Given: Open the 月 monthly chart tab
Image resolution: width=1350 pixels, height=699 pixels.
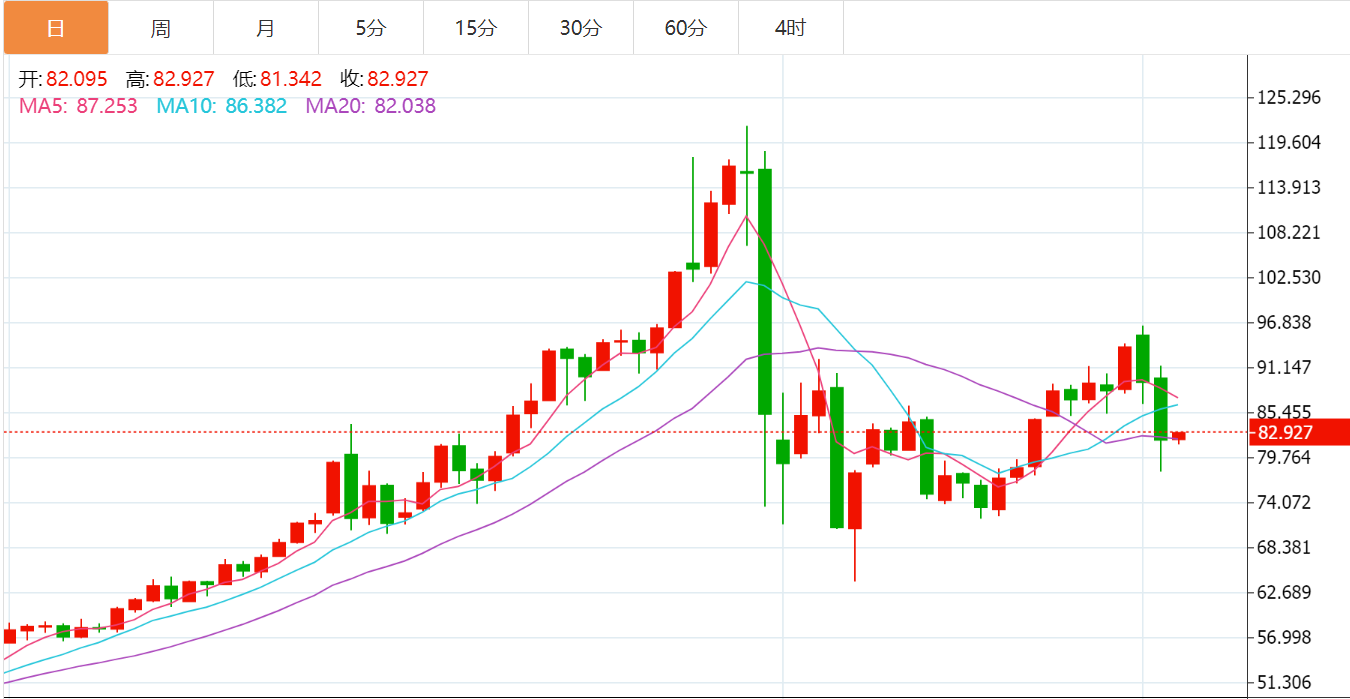Looking at the screenshot, I should 265,28.
